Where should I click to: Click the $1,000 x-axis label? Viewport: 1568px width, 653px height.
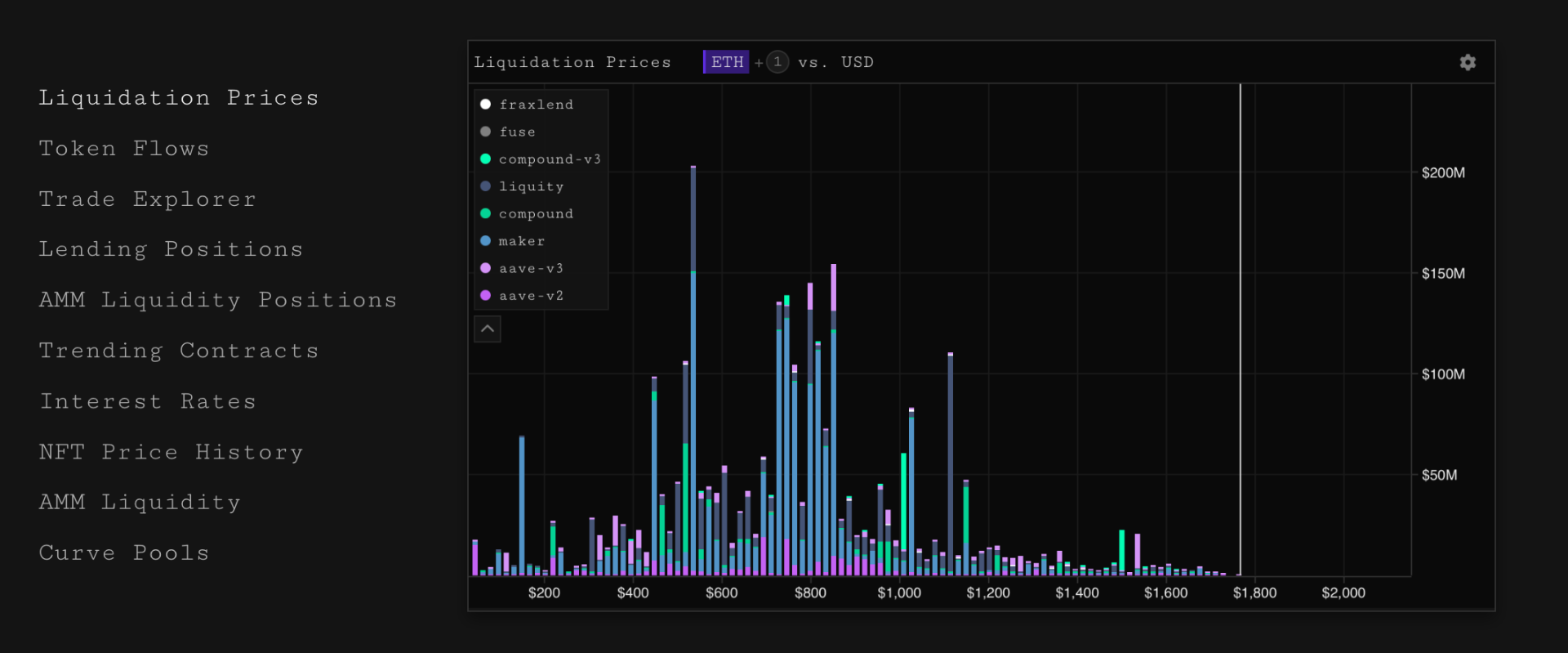point(899,593)
